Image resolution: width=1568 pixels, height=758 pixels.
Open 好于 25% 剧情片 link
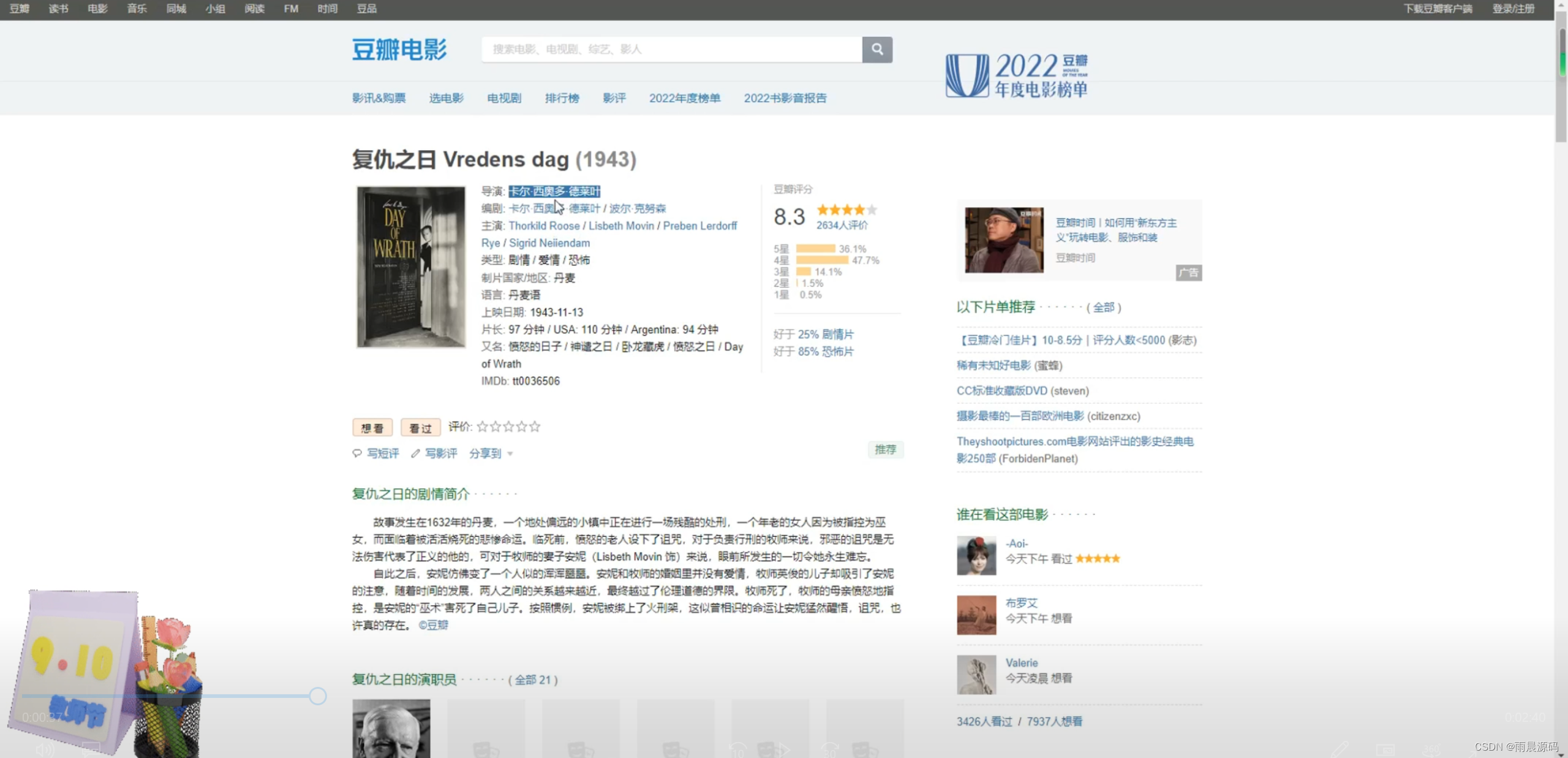826,334
